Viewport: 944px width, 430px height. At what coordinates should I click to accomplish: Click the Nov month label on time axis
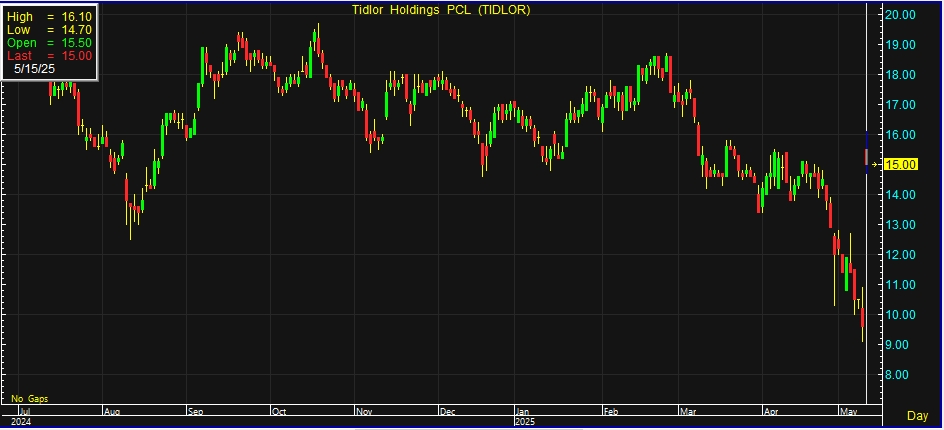click(365, 413)
